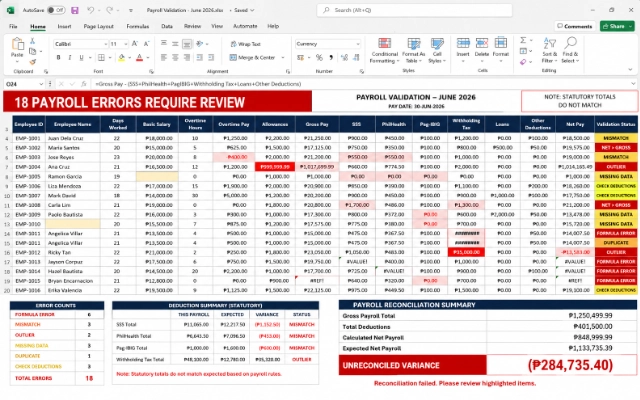Screen dimensions: 640x400
Task: Click the Format cells button
Action: (501, 50)
